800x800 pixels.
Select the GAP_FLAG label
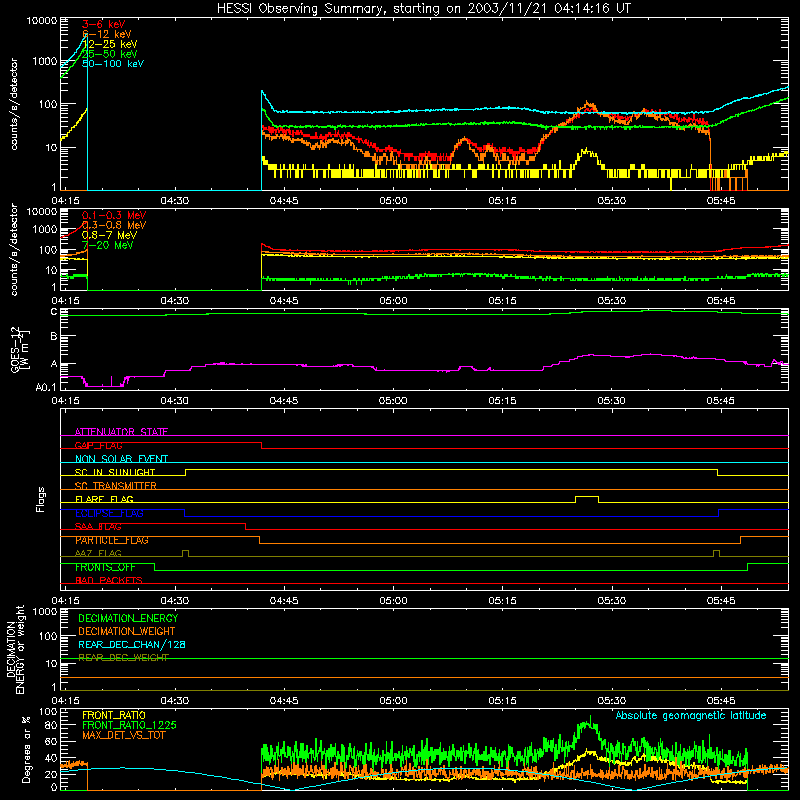pos(98,445)
